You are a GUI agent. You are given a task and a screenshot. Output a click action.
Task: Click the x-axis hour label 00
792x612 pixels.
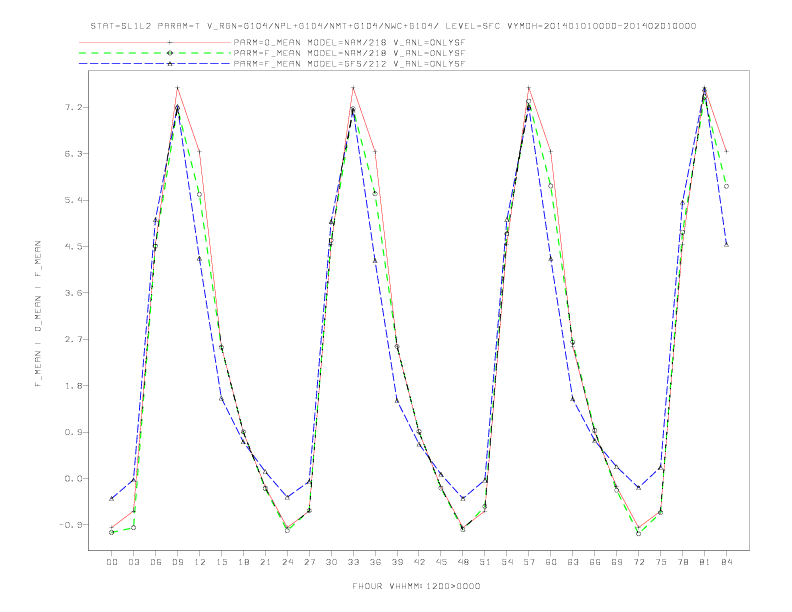[112, 562]
